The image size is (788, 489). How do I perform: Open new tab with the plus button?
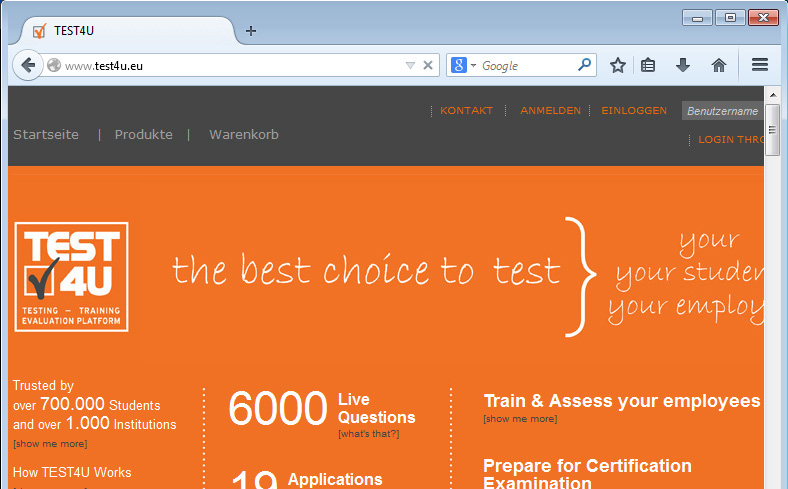coord(251,31)
